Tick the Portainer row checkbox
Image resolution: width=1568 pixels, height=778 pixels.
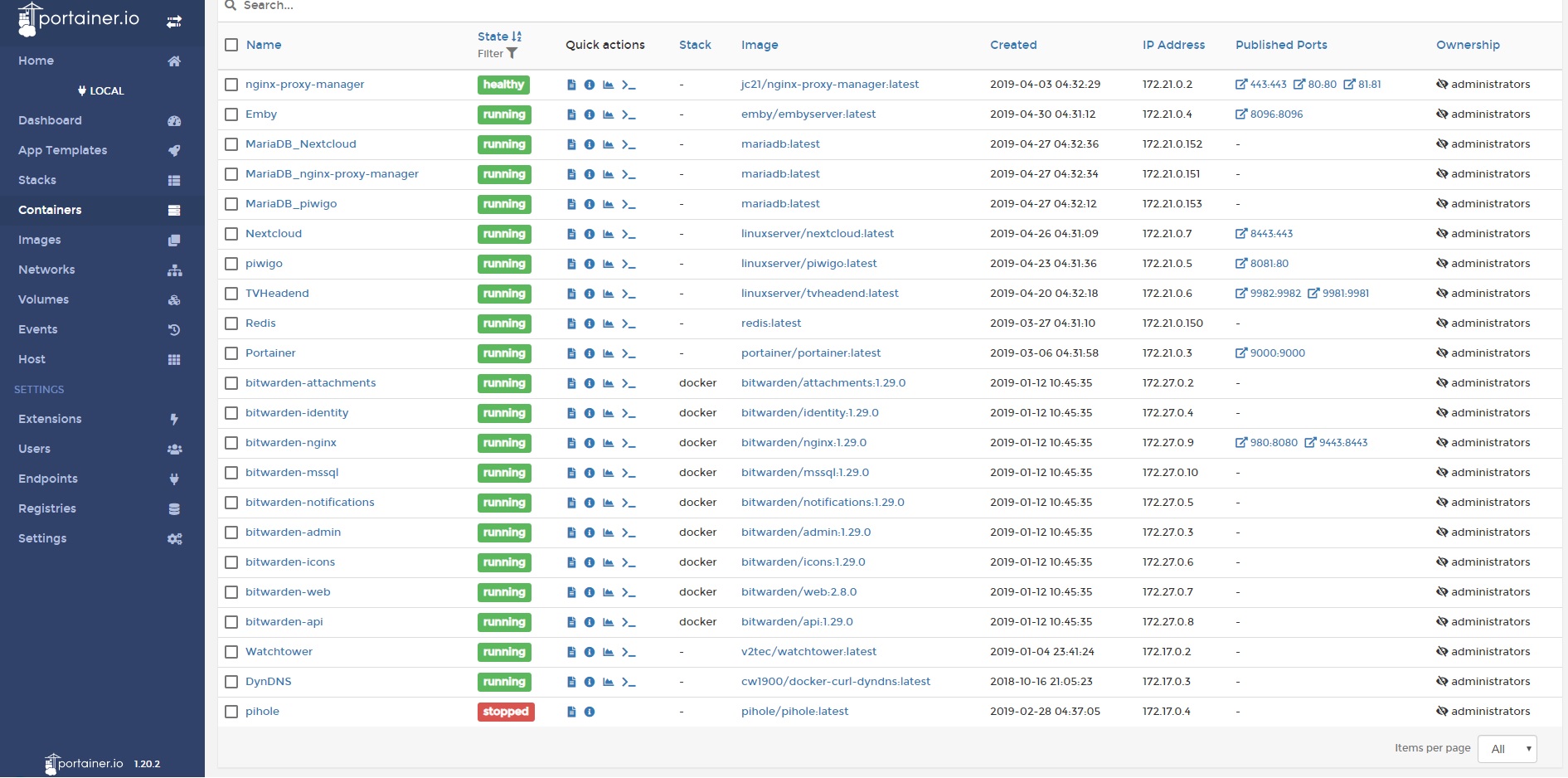tap(231, 353)
